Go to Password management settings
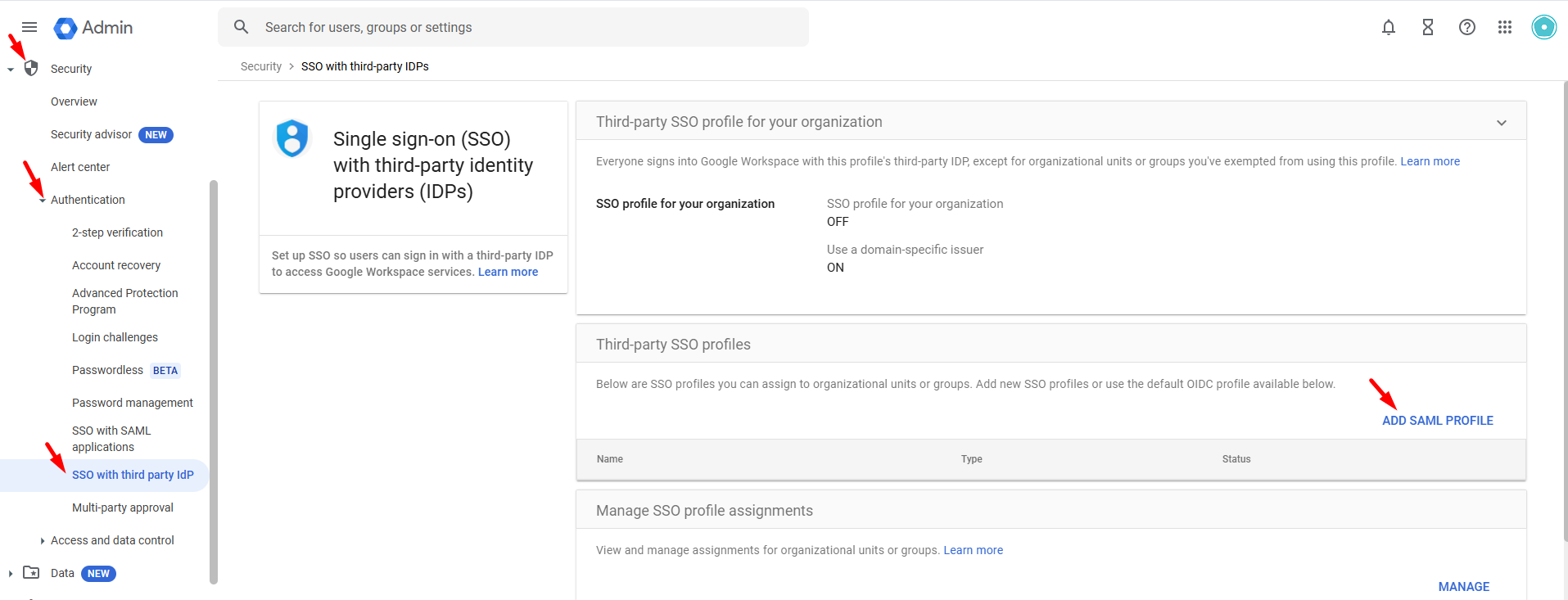The image size is (1568, 600). [x=133, y=403]
